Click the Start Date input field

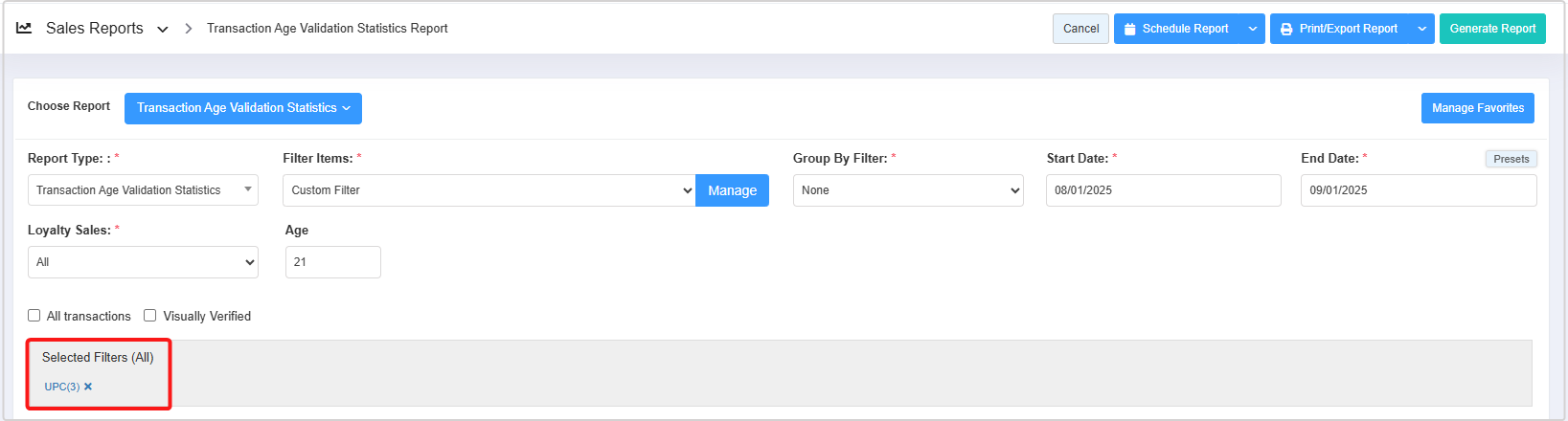tap(1163, 190)
